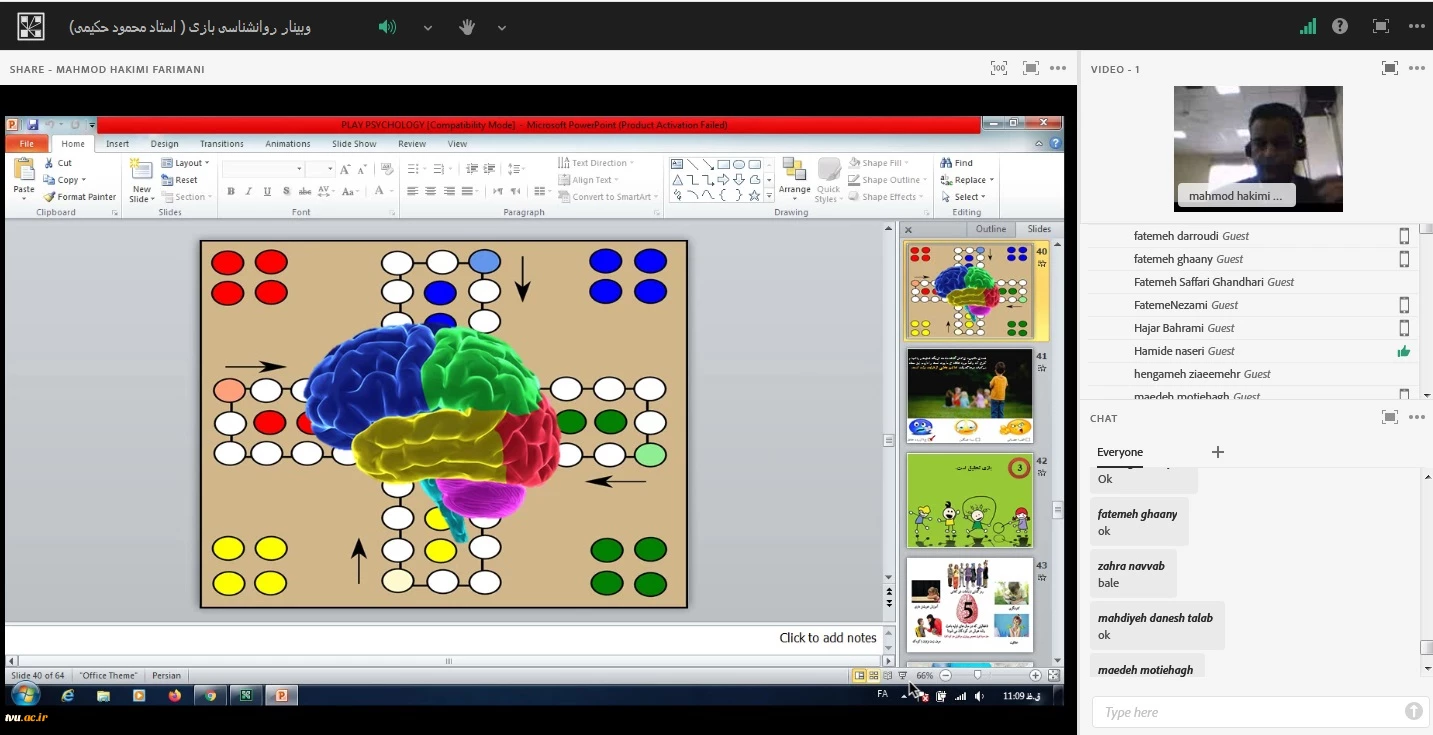
Task: Click the presenter's video thumbnail
Action: click(x=1257, y=148)
